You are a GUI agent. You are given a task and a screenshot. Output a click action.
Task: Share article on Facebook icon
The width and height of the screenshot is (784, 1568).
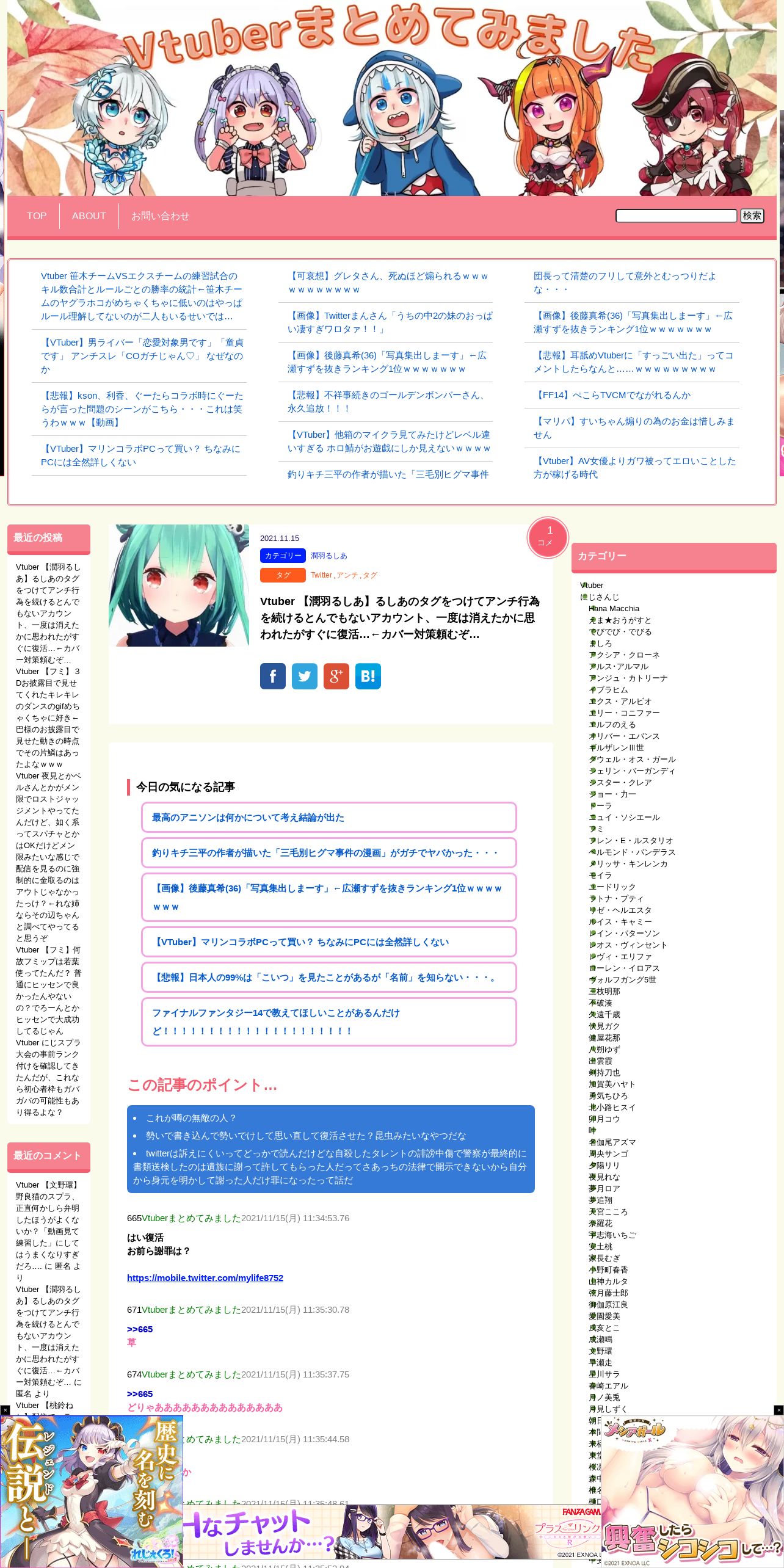tap(273, 676)
